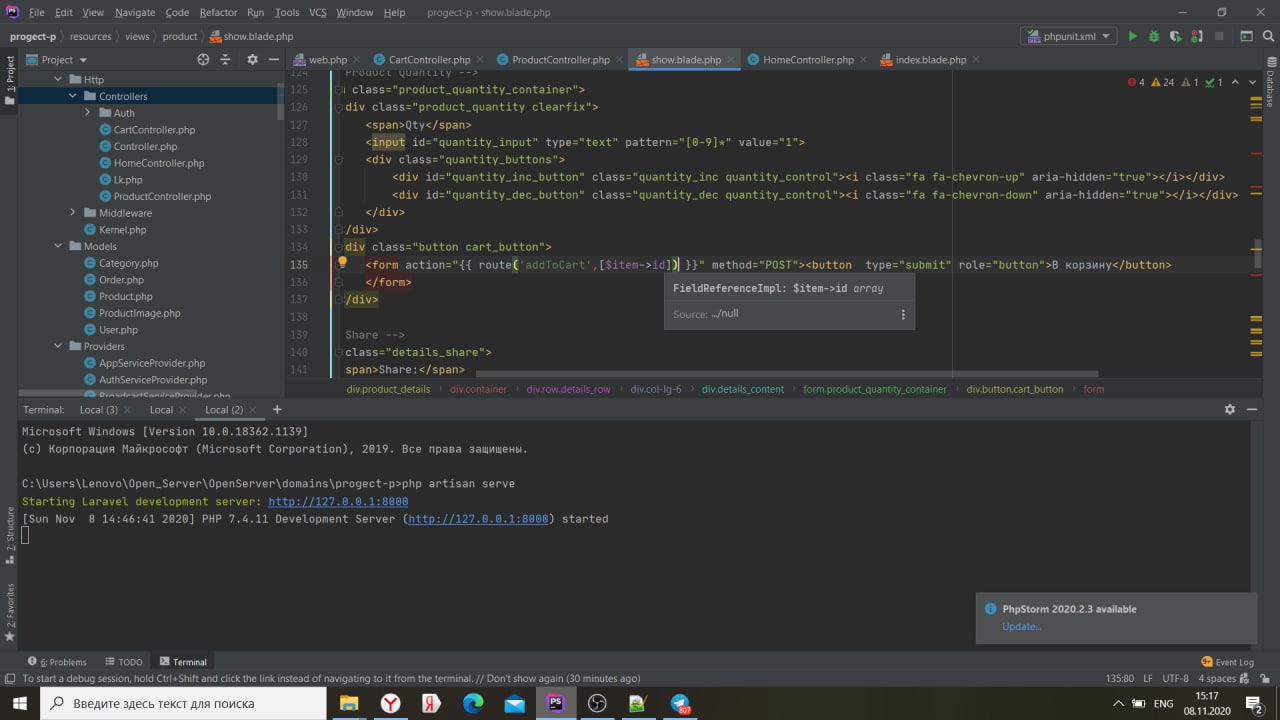Open the quick documentation popup options menu
The width and height of the screenshot is (1280, 720).
903,314
